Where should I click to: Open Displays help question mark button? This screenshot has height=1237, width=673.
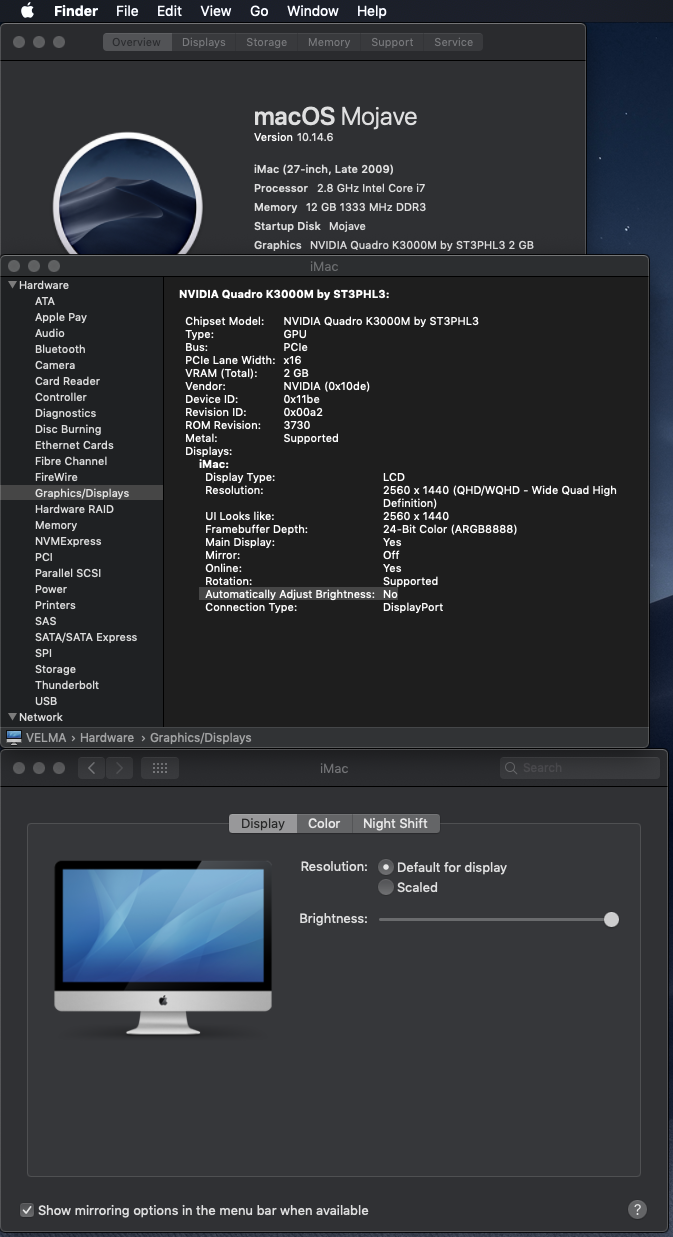pos(637,1209)
